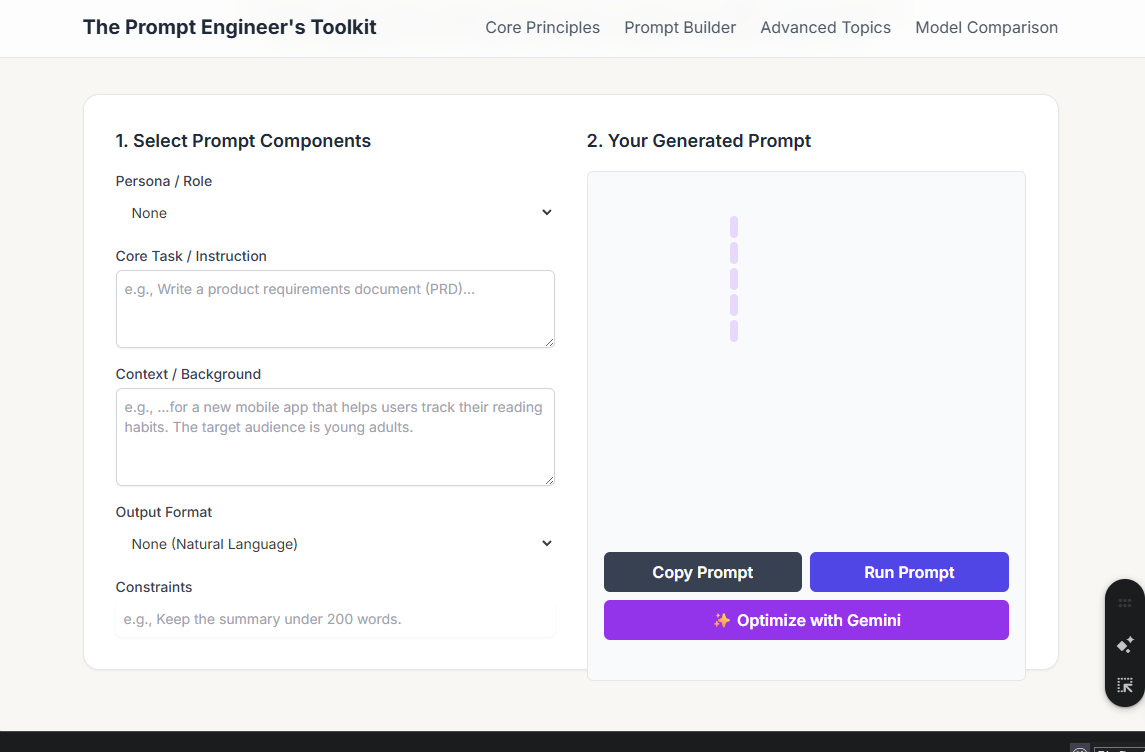Click the Your Generated Prompt heading
Screen dimensions: 1145x752
[698, 141]
